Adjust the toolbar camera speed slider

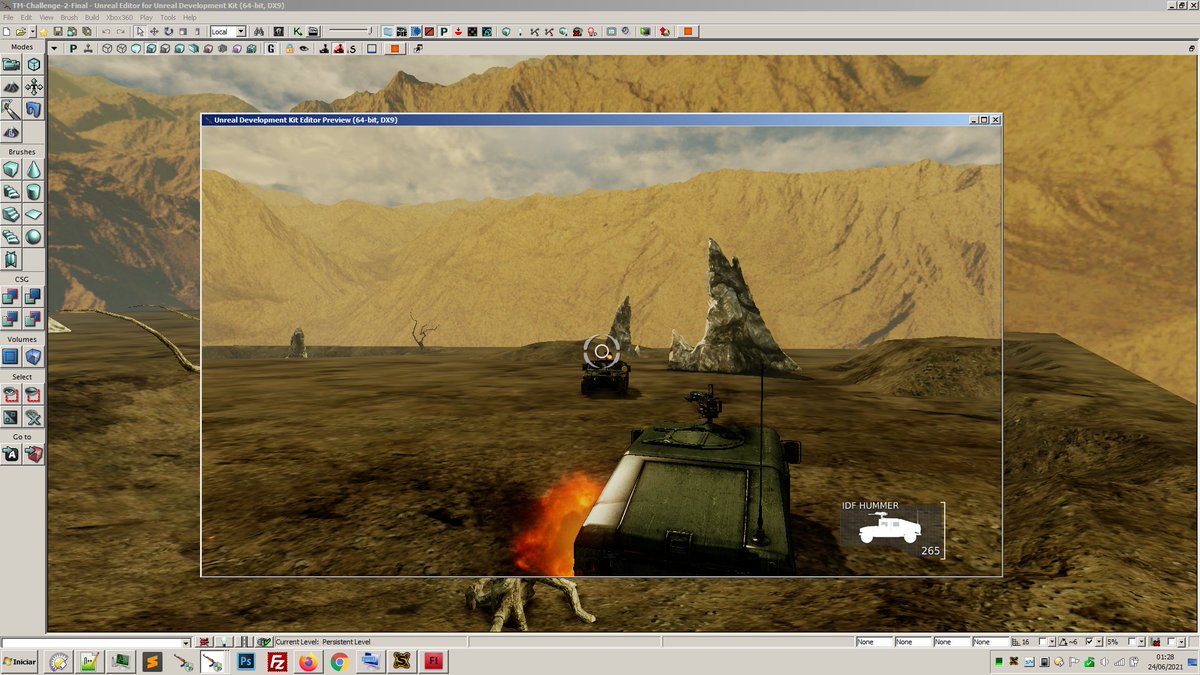351,31
